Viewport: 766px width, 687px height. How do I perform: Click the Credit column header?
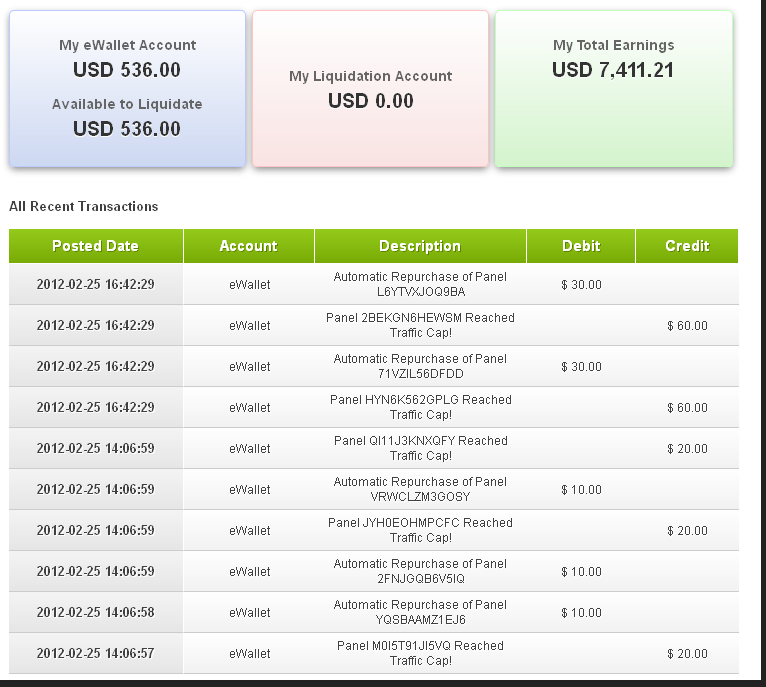[687, 246]
